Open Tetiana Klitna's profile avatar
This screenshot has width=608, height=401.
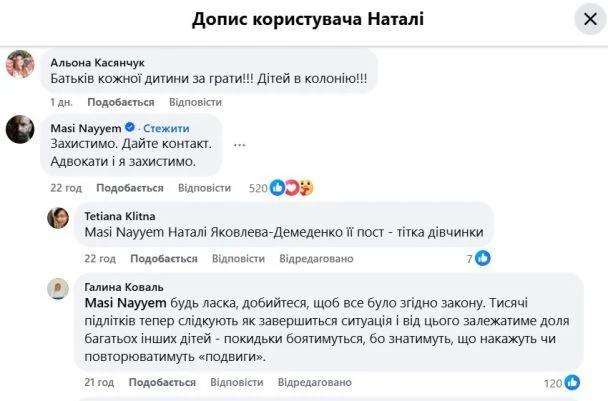pos(59,217)
